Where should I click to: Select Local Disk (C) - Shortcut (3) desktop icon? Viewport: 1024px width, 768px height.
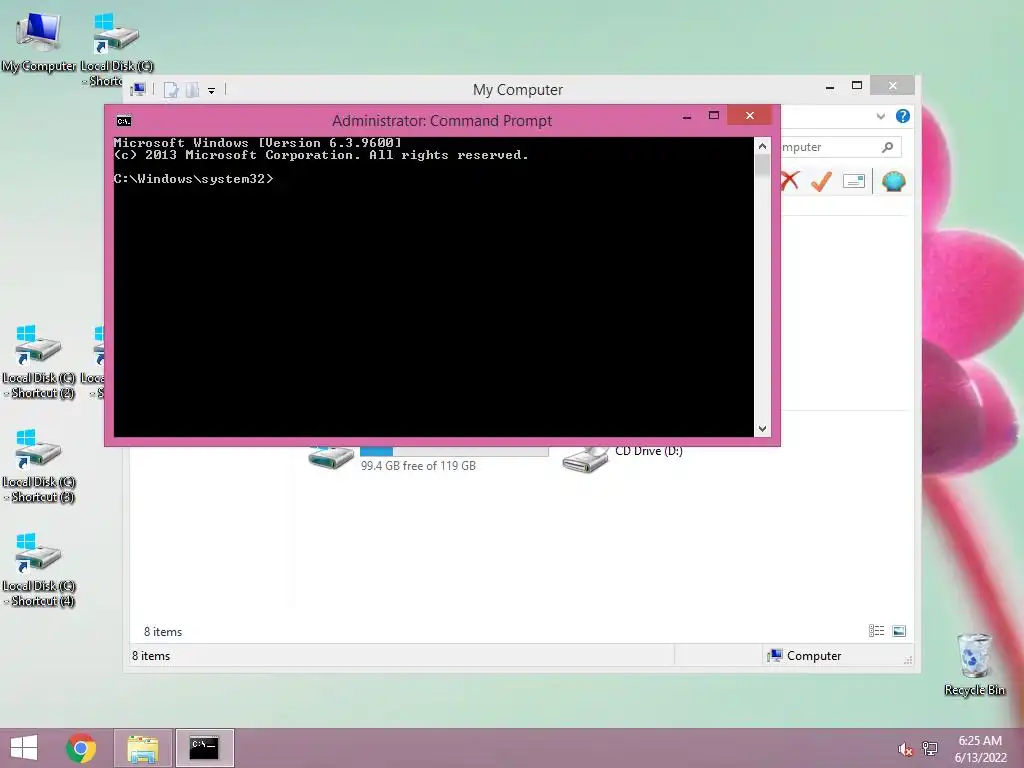click(x=39, y=466)
